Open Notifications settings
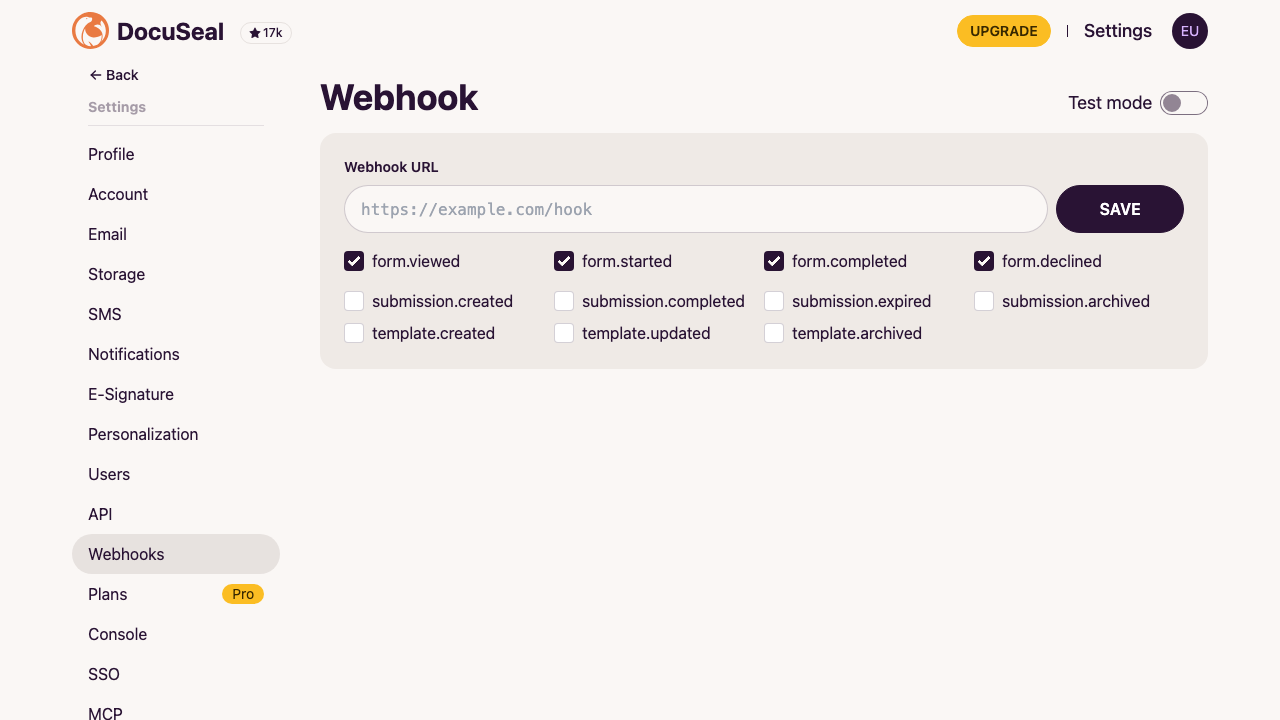1280x720 pixels. point(176,354)
